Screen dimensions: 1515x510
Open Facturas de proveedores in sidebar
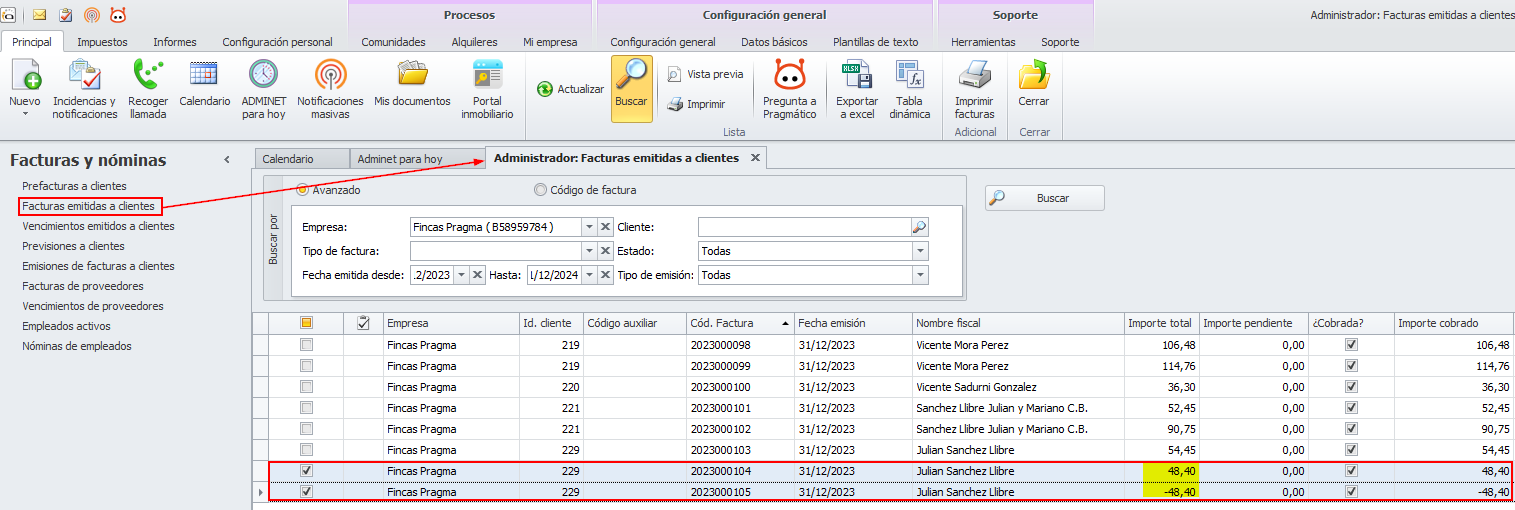point(83,286)
